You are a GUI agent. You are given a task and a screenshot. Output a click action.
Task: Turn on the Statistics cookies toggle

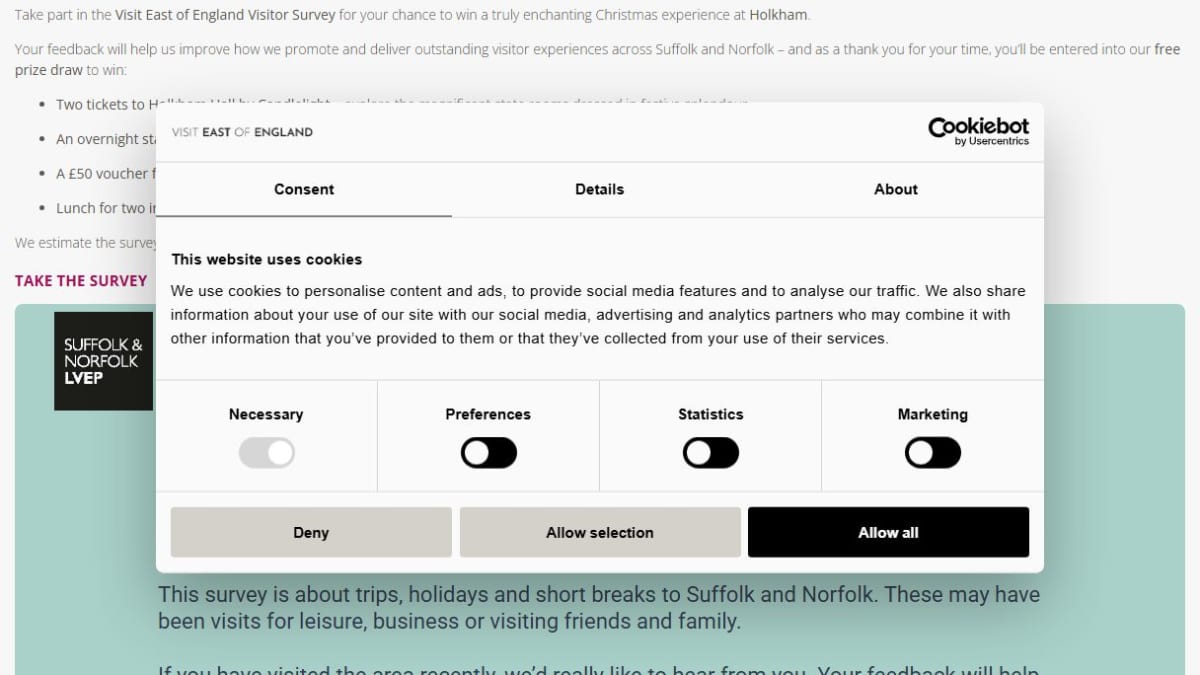click(711, 453)
